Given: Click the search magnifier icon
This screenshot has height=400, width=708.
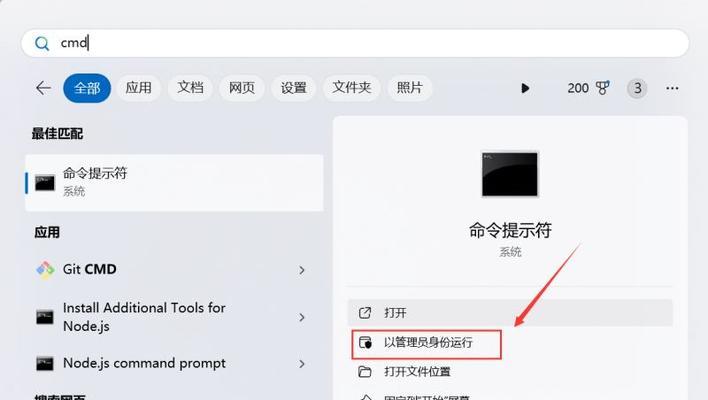Looking at the screenshot, I should [42, 43].
